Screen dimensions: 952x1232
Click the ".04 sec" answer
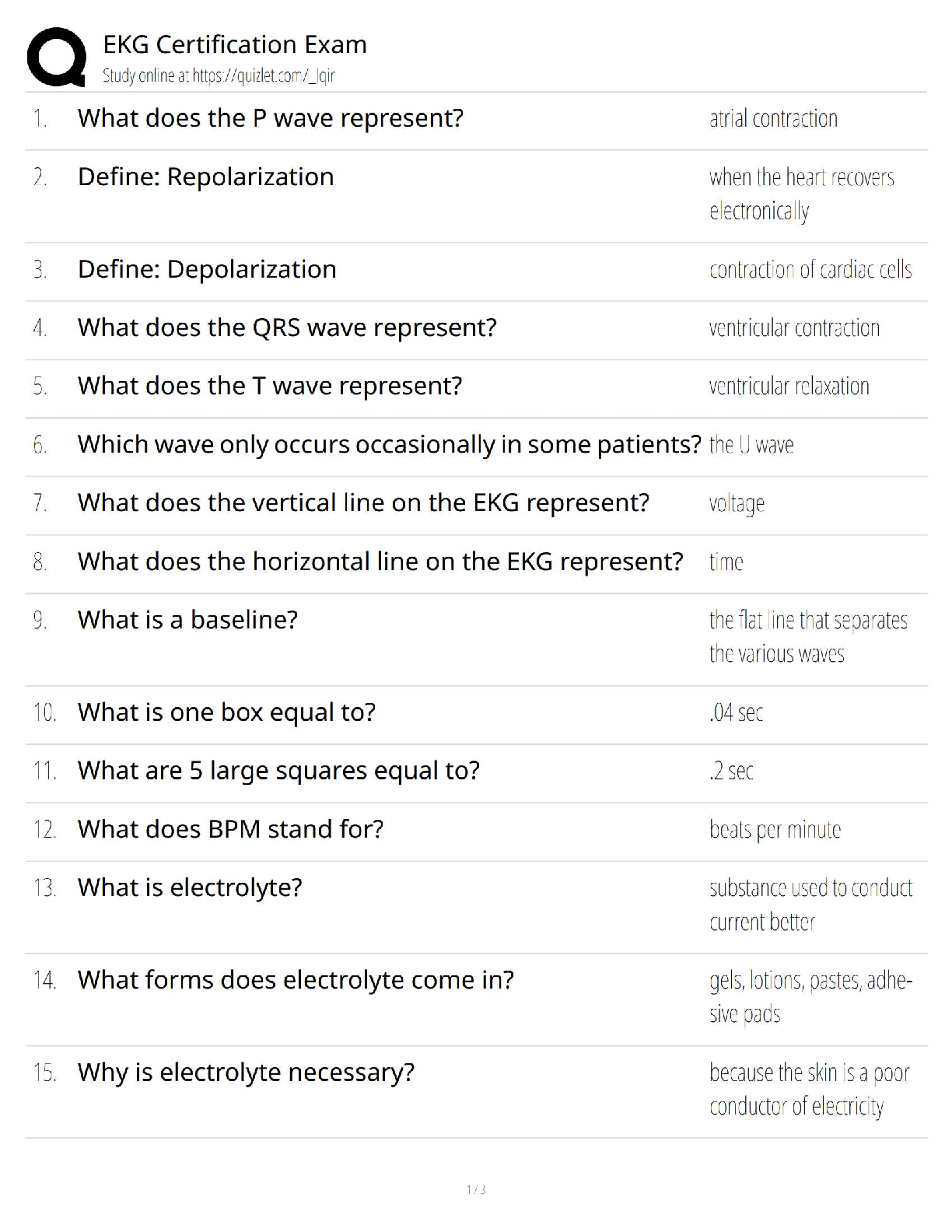(736, 712)
